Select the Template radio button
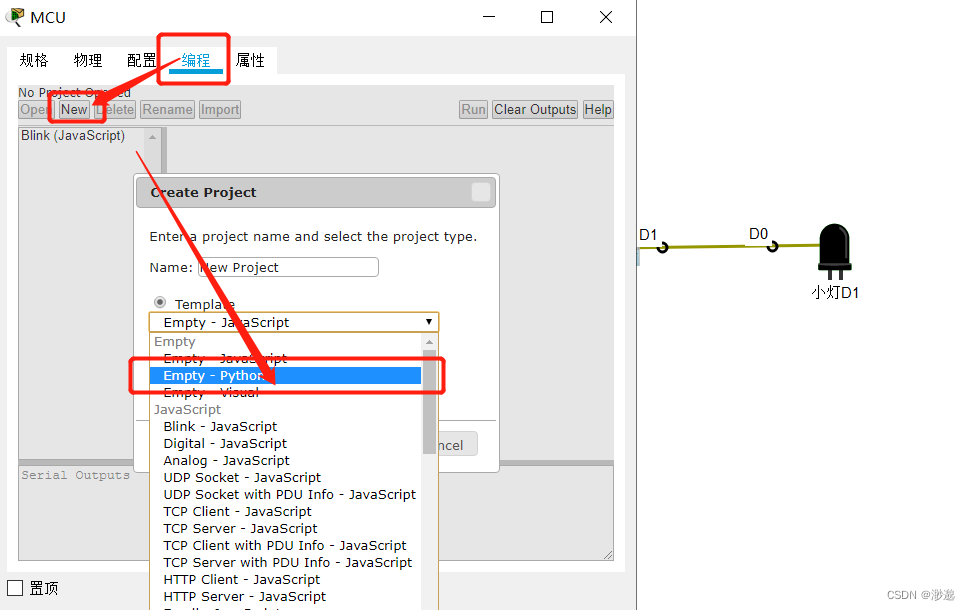 160,303
